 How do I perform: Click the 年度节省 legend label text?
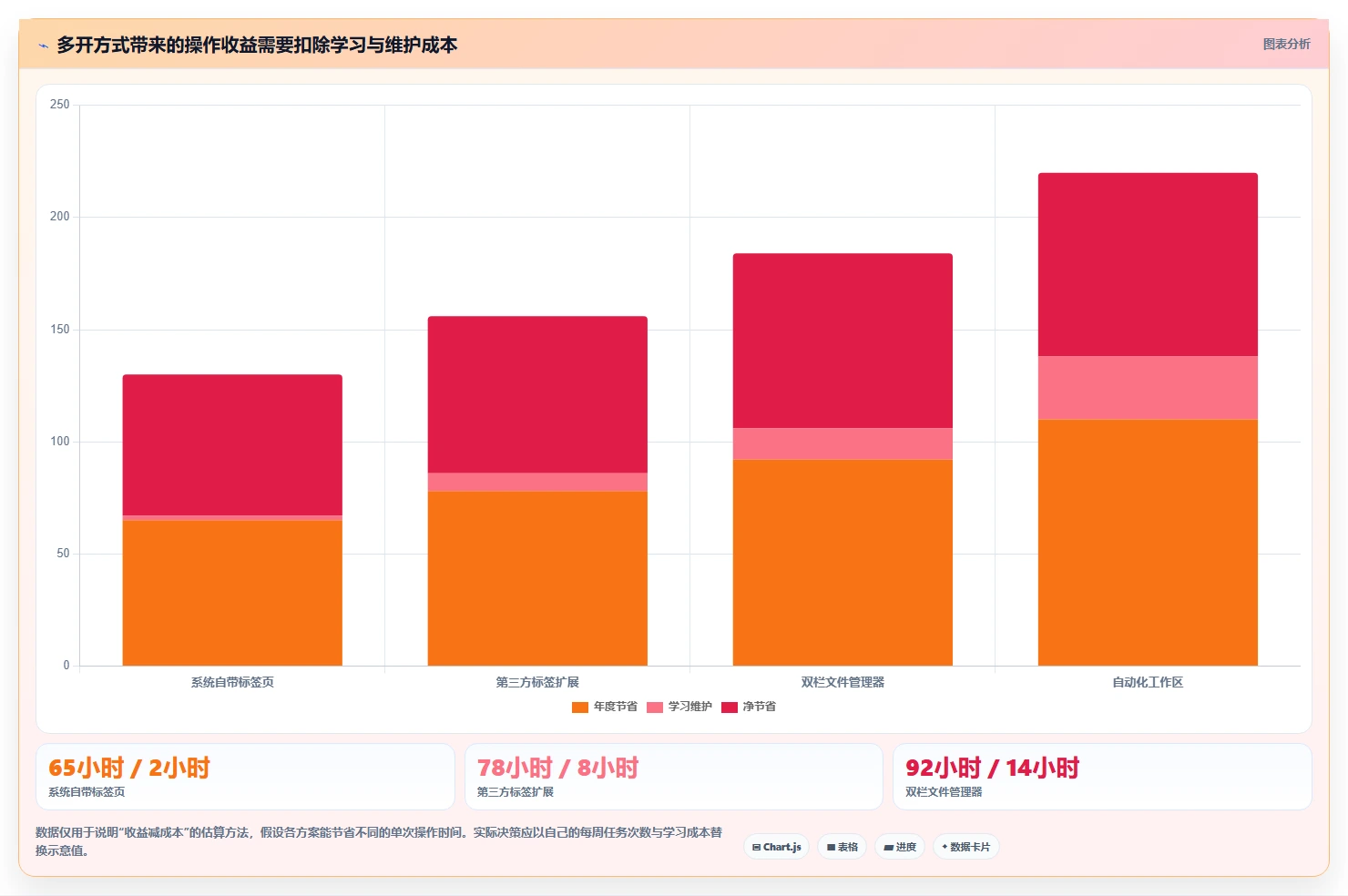pyautogui.click(x=616, y=707)
